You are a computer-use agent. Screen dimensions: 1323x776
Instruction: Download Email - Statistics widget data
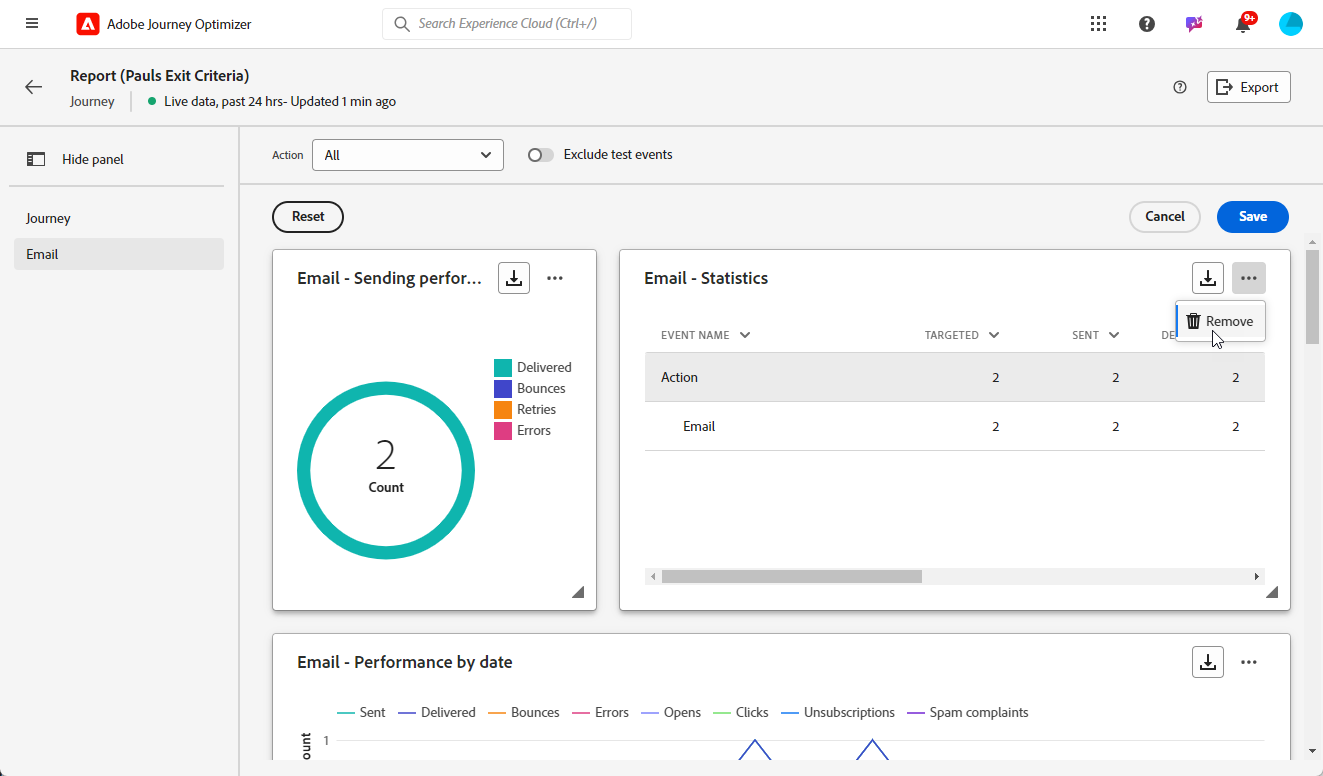[1208, 278]
